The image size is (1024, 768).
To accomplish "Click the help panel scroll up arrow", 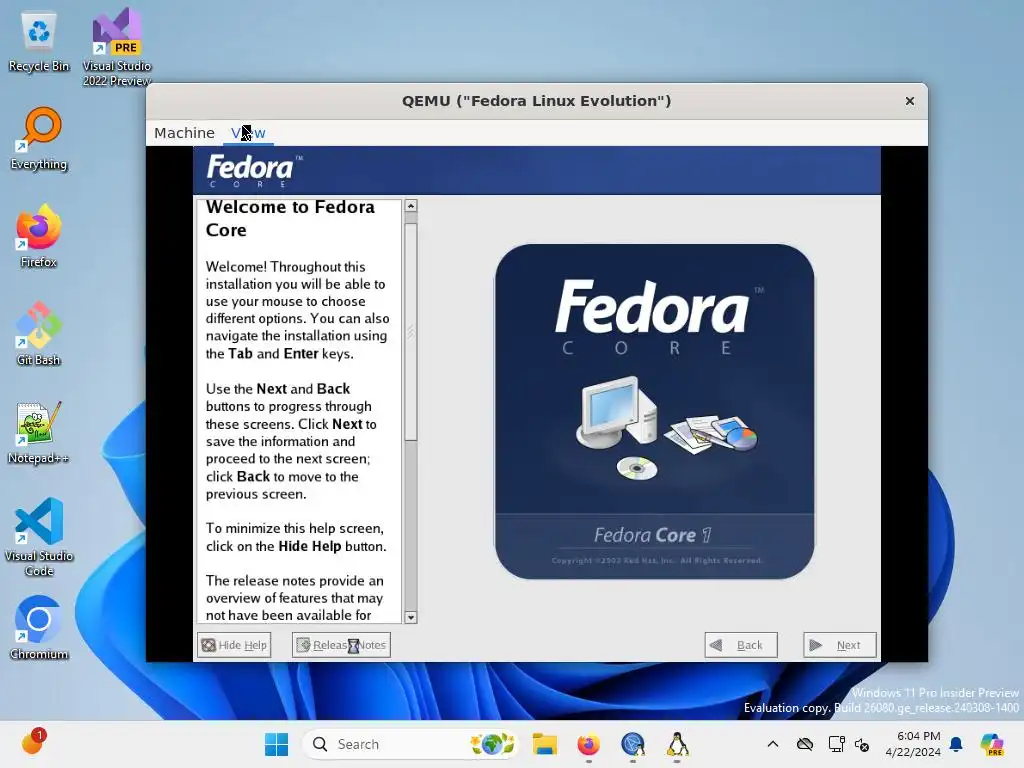I will (411, 206).
